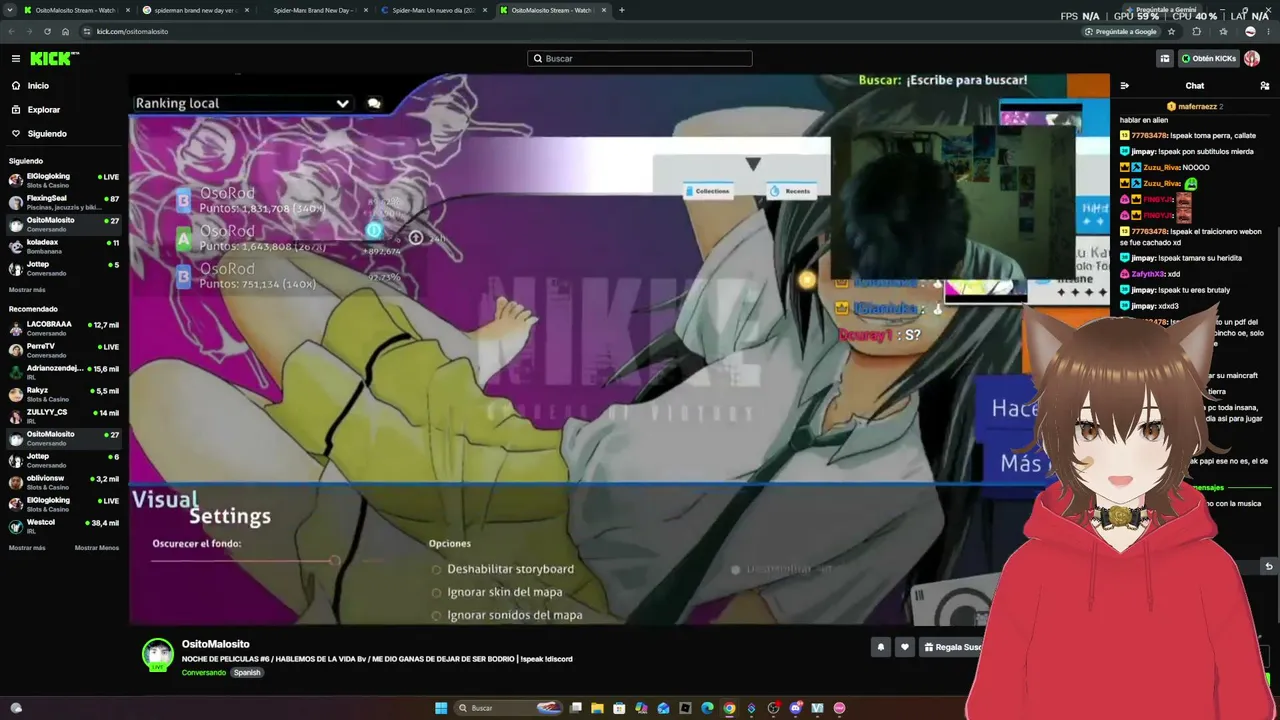Screen dimensions: 1280x720
Task: Open the Chrome profile avatar
Action: 1250,31
